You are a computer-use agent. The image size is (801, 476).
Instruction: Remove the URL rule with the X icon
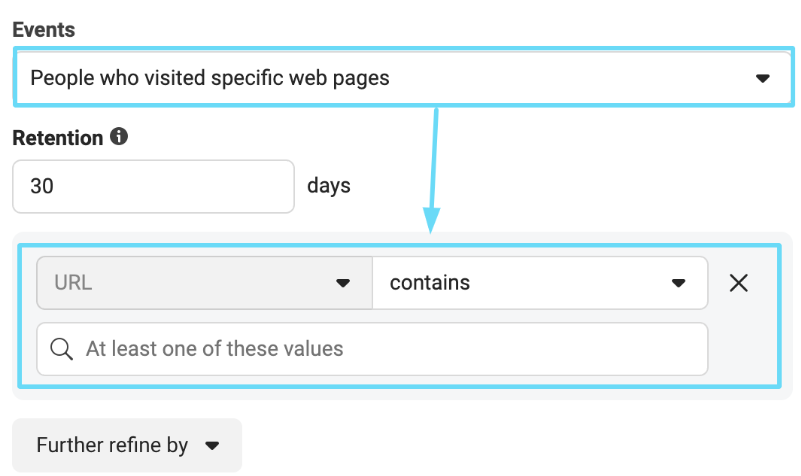[739, 283]
